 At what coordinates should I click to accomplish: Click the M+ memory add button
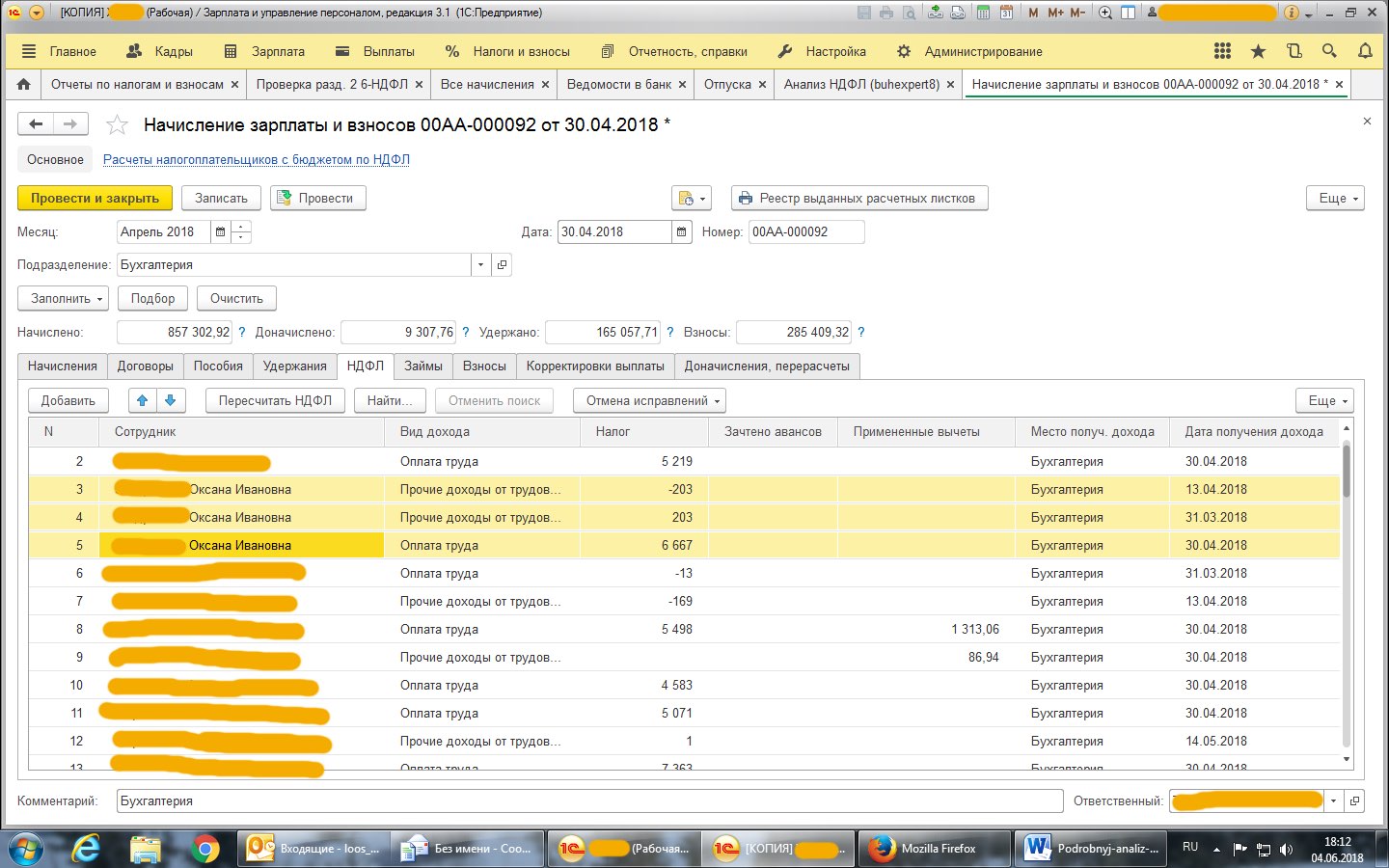coord(1055,13)
